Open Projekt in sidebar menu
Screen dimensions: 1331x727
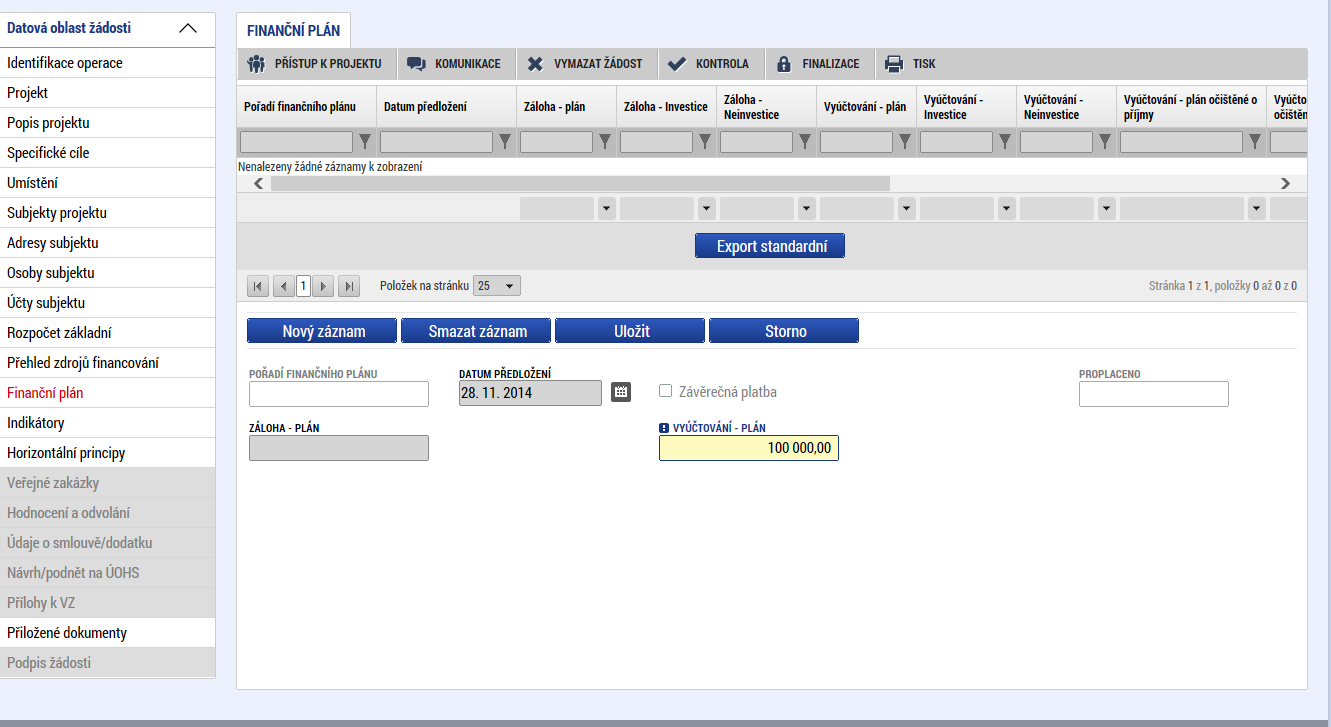tap(107, 93)
